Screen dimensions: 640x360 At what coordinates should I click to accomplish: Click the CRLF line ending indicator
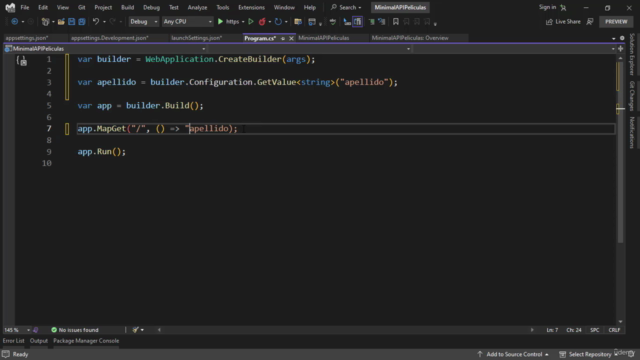point(614,330)
